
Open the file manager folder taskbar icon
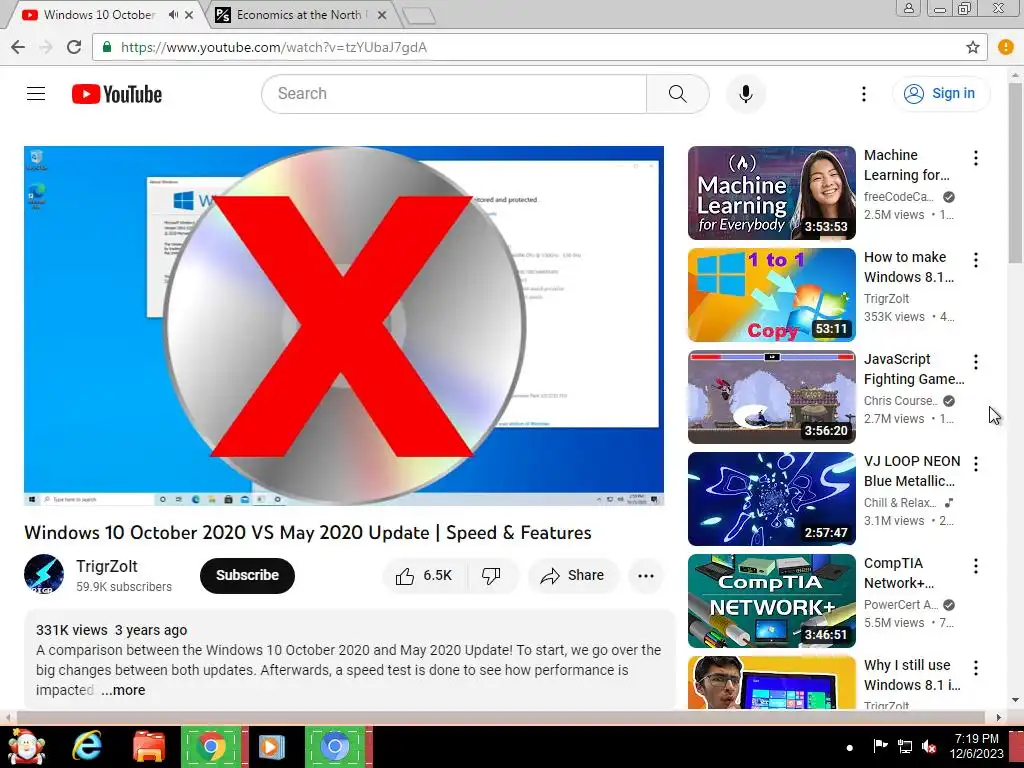click(x=149, y=746)
